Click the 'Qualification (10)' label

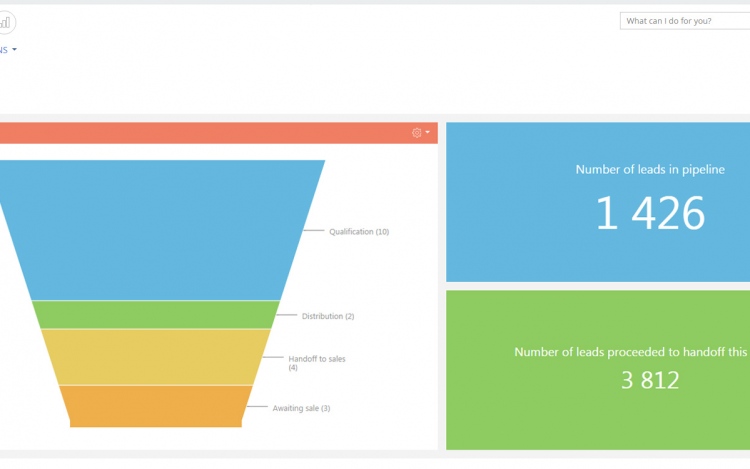pyautogui.click(x=359, y=232)
